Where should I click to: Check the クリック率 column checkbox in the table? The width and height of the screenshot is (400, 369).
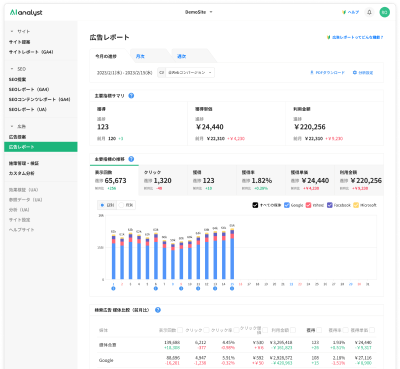[x=236, y=330]
